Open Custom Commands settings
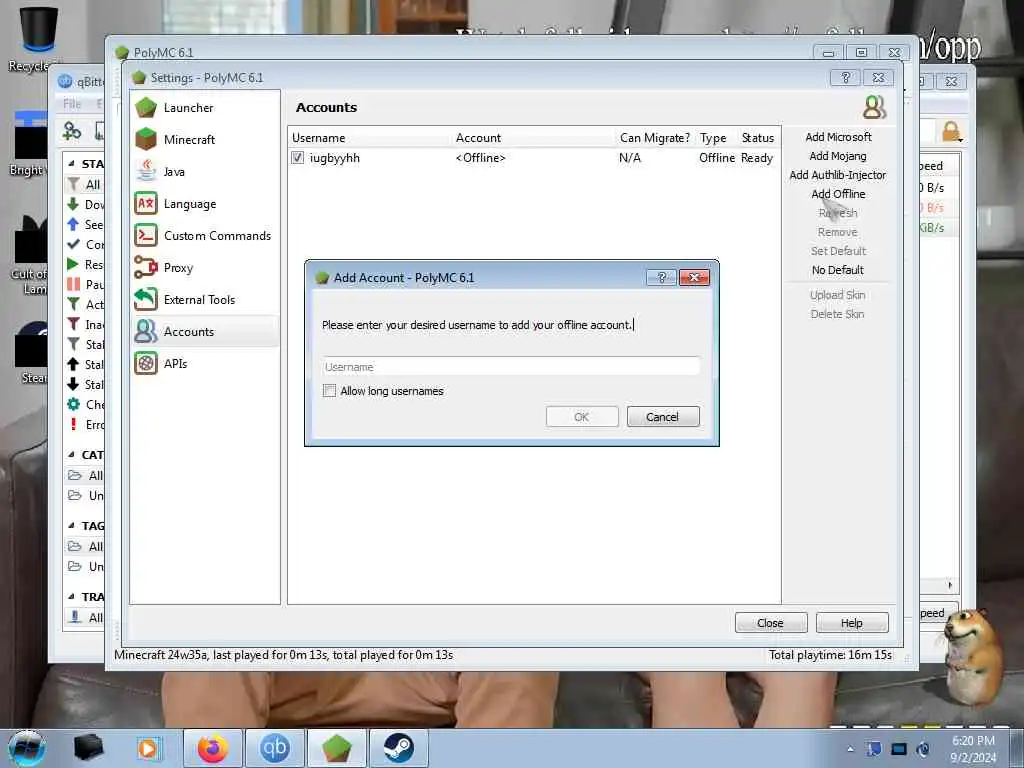Screen dimensions: 1024x768 pyautogui.click(x=204, y=236)
